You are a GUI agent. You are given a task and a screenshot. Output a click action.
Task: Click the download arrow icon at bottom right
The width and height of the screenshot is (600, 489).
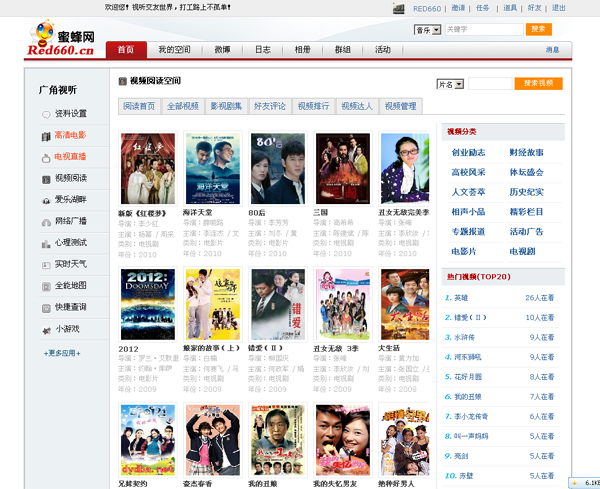tap(574, 483)
